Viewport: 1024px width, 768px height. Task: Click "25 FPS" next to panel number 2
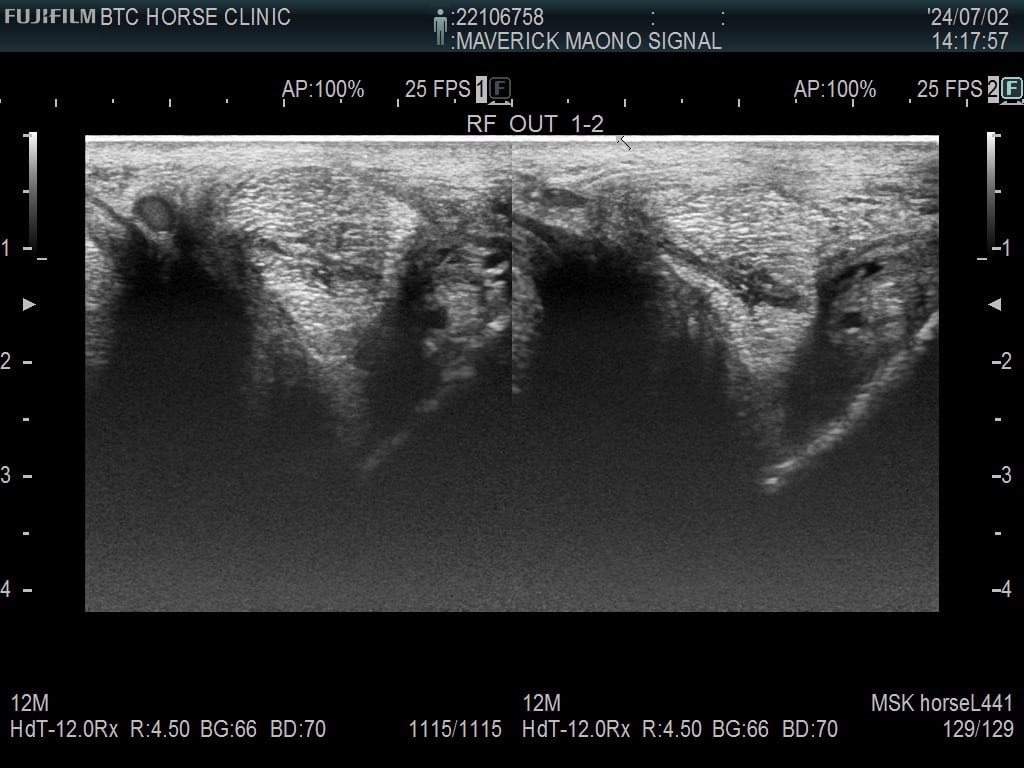pos(950,89)
